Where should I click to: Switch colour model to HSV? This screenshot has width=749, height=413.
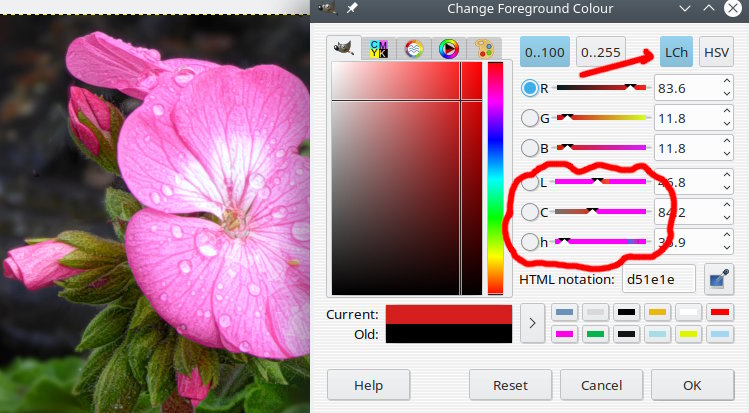tap(717, 52)
